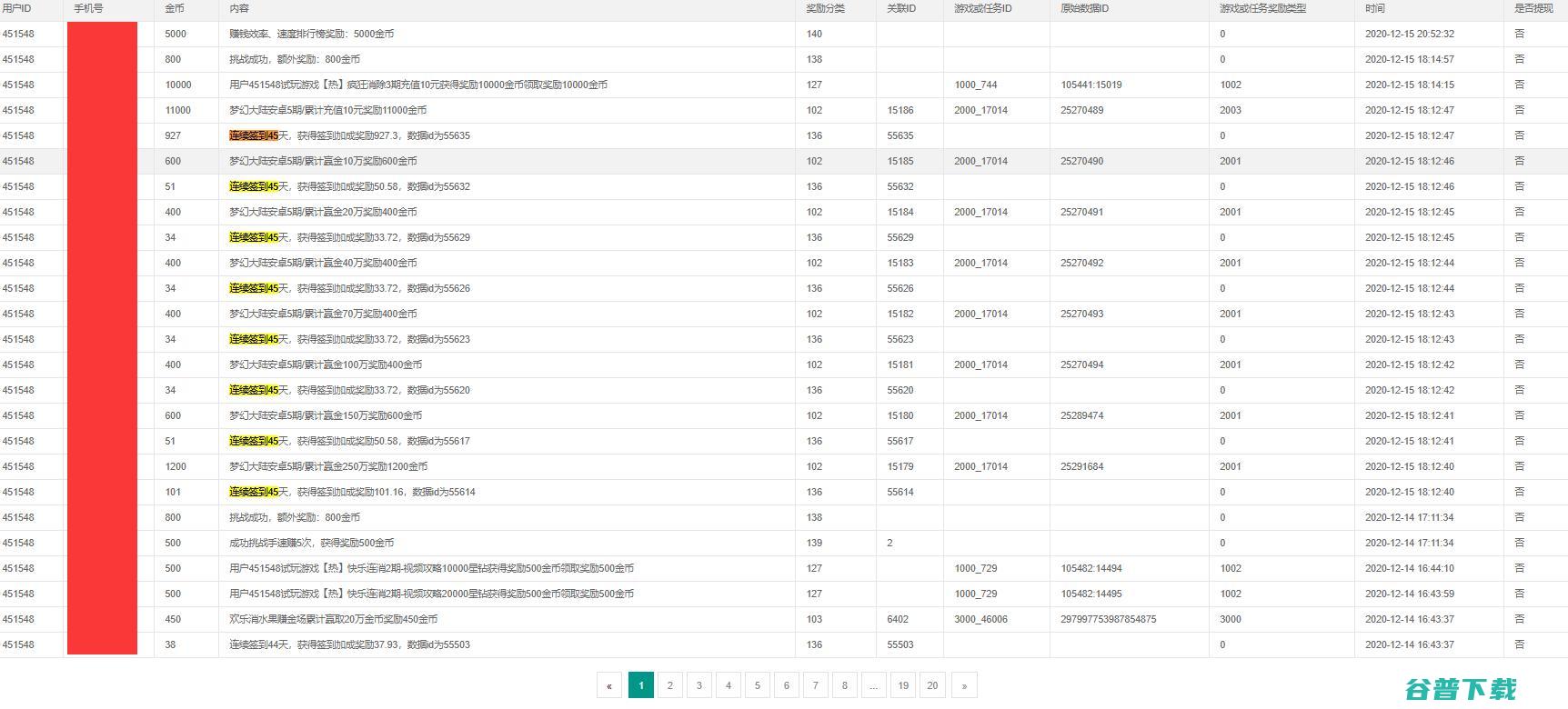The width and height of the screenshot is (1568, 709).
Task: Click the 疯狂消除3期 trial game content cell
Action: pyautogui.click(x=418, y=85)
